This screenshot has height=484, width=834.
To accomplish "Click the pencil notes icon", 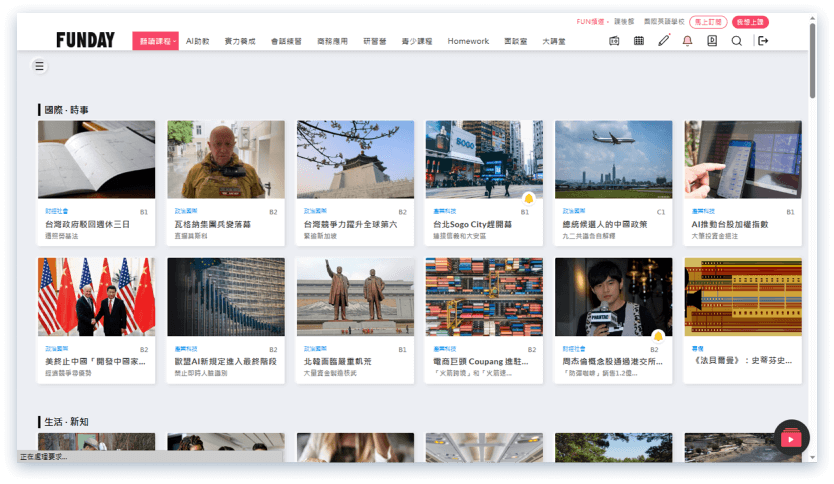I will pos(663,40).
